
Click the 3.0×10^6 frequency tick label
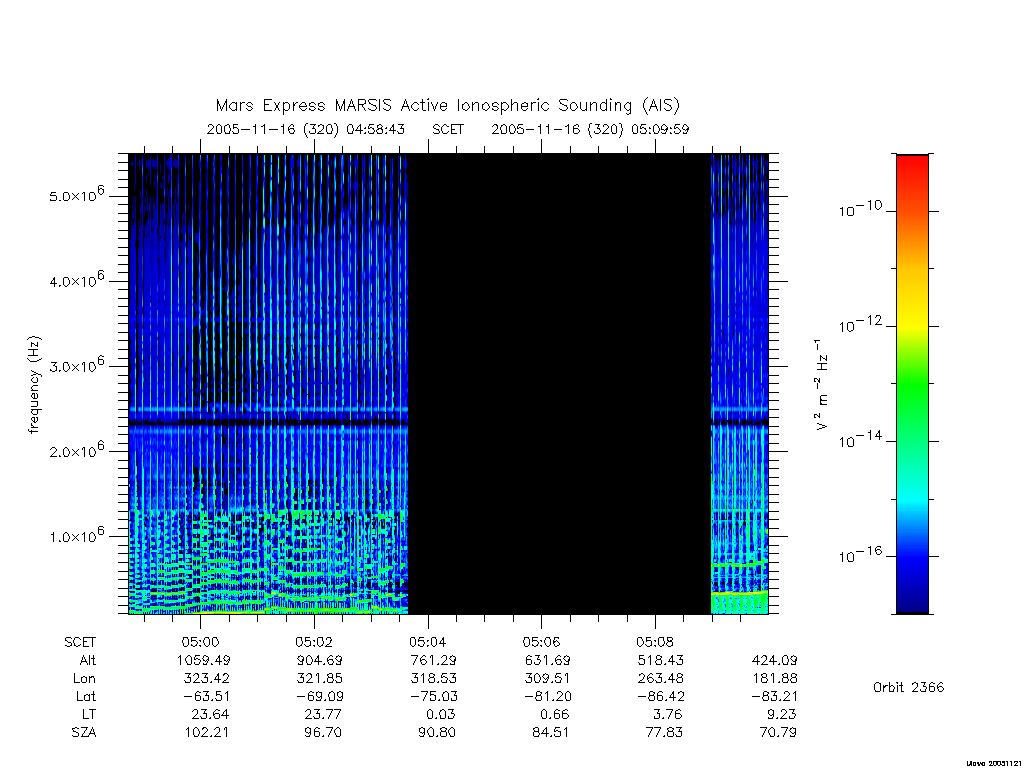pos(76,364)
